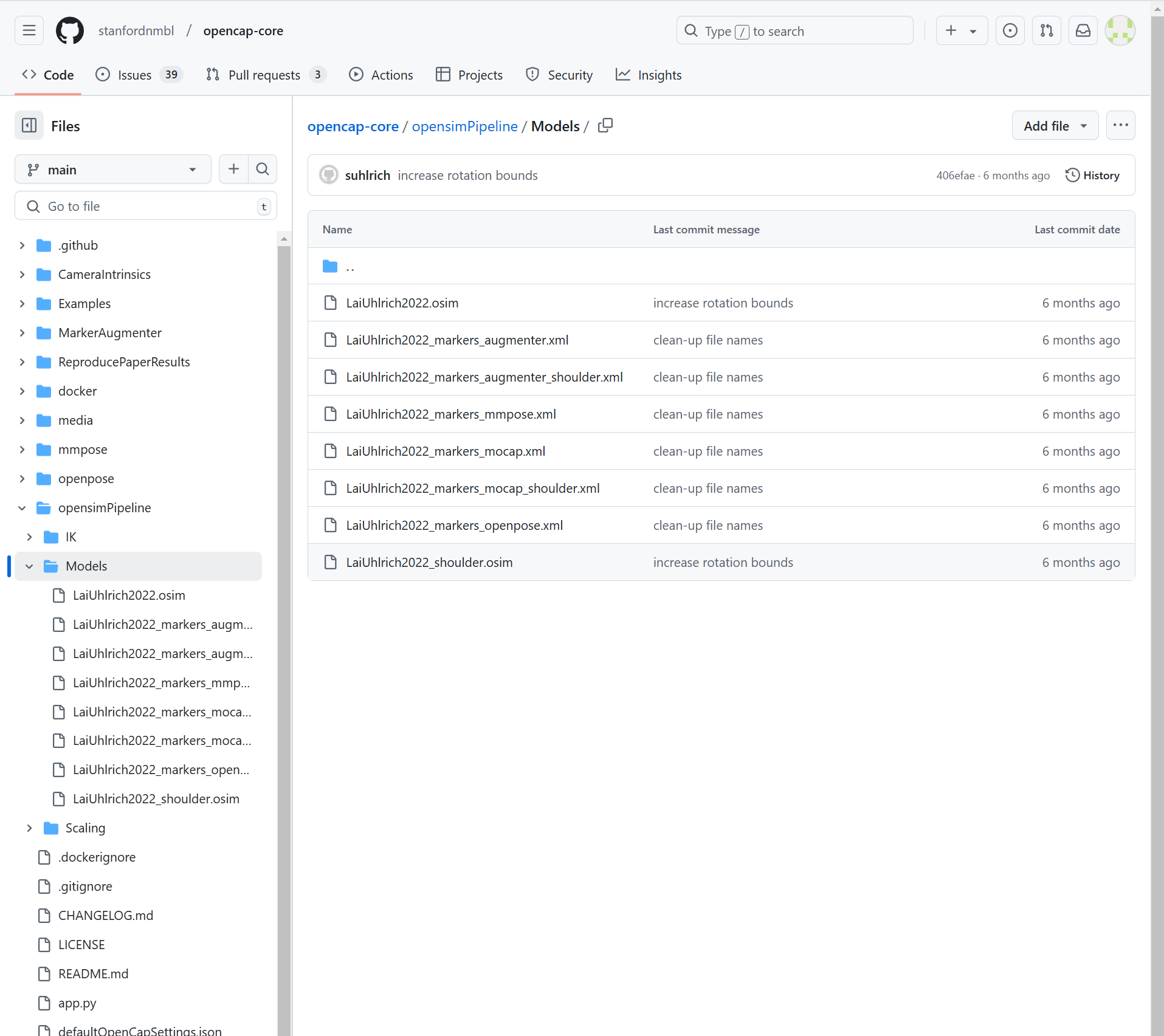Focus the Go to file input
This screenshot has height=1036, width=1164.
[x=146, y=206]
